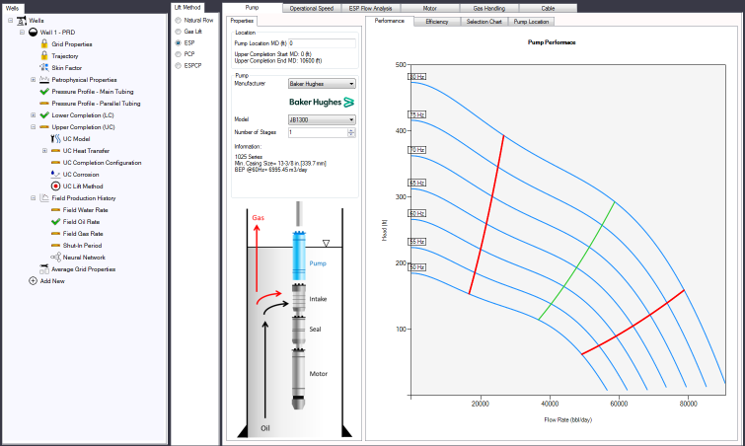This screenshot has height=446, width=745.
Task: Open UC Lift Method target icon
Action: click(x=56, y=186)
